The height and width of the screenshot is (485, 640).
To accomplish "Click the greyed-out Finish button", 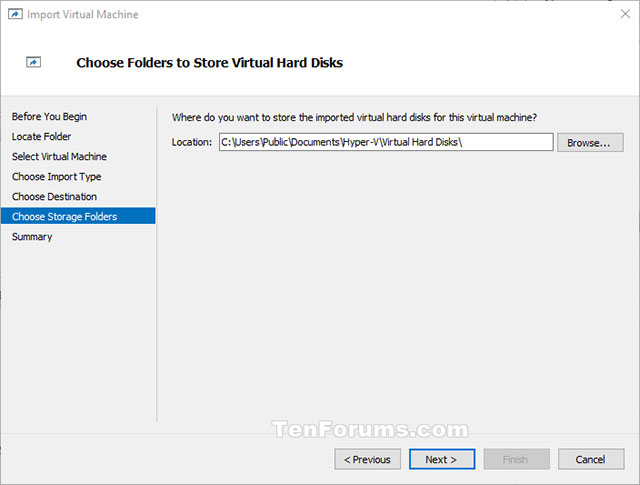I will [x=516, y=459].
